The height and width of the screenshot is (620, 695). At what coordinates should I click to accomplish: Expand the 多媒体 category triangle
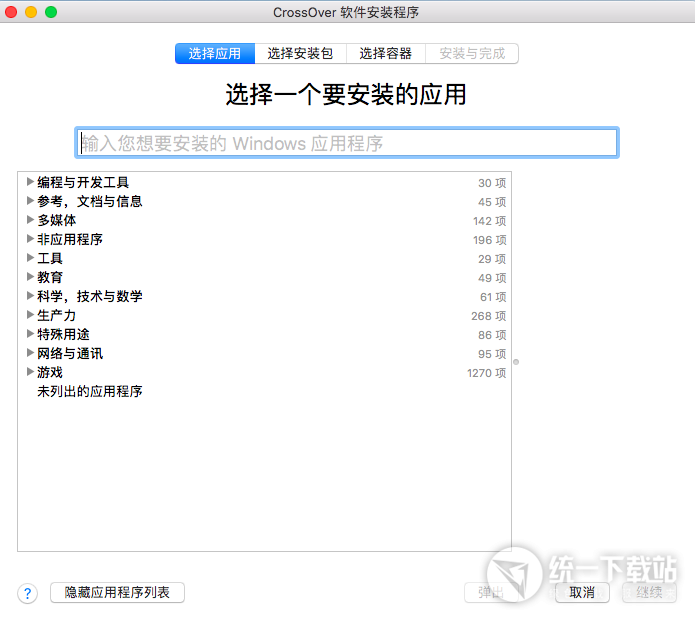point(30,219)
